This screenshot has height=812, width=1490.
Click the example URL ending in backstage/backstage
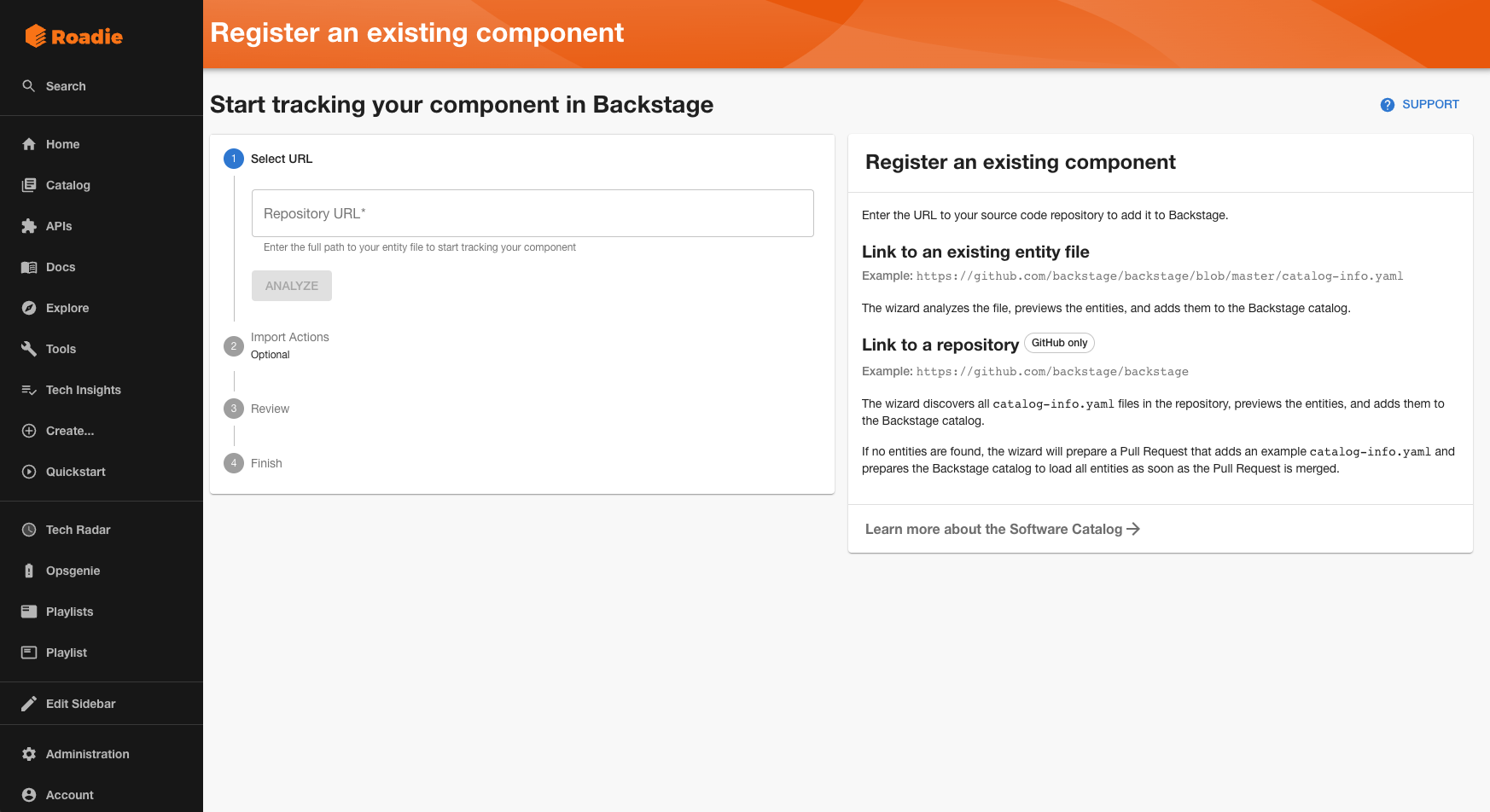pos(1052,372)
